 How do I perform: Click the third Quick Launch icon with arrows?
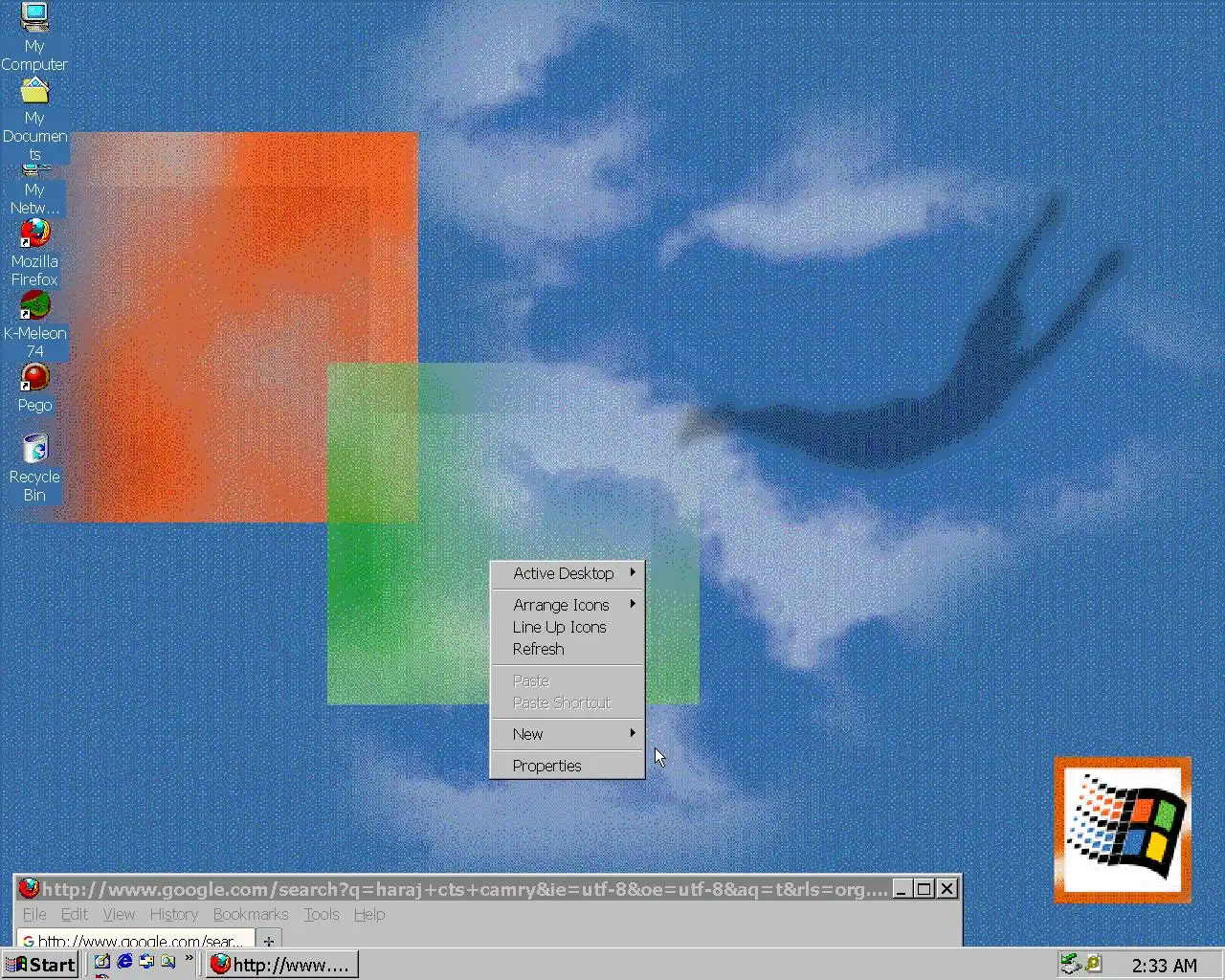point(146,963)
